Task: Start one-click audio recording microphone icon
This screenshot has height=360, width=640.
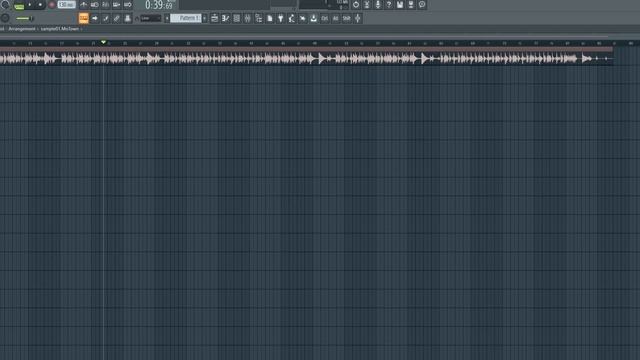Action: coord(378,5)
